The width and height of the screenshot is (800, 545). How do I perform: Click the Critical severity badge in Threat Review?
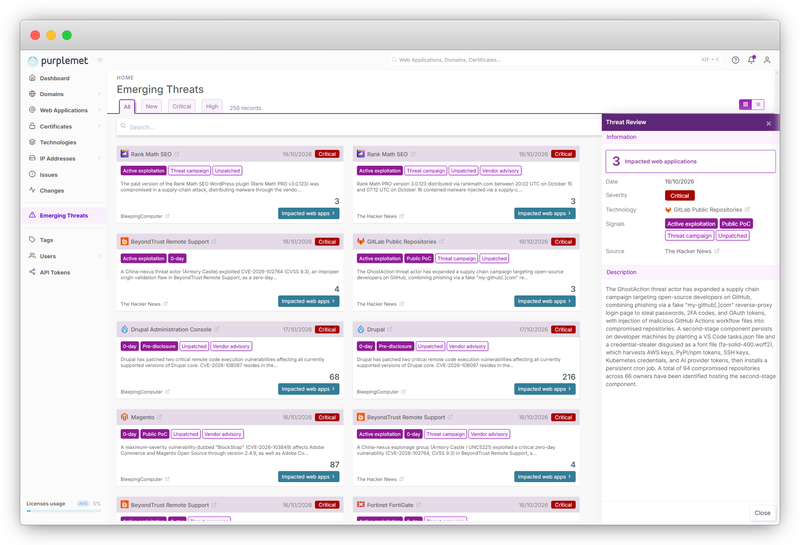[x=680, y=195]
